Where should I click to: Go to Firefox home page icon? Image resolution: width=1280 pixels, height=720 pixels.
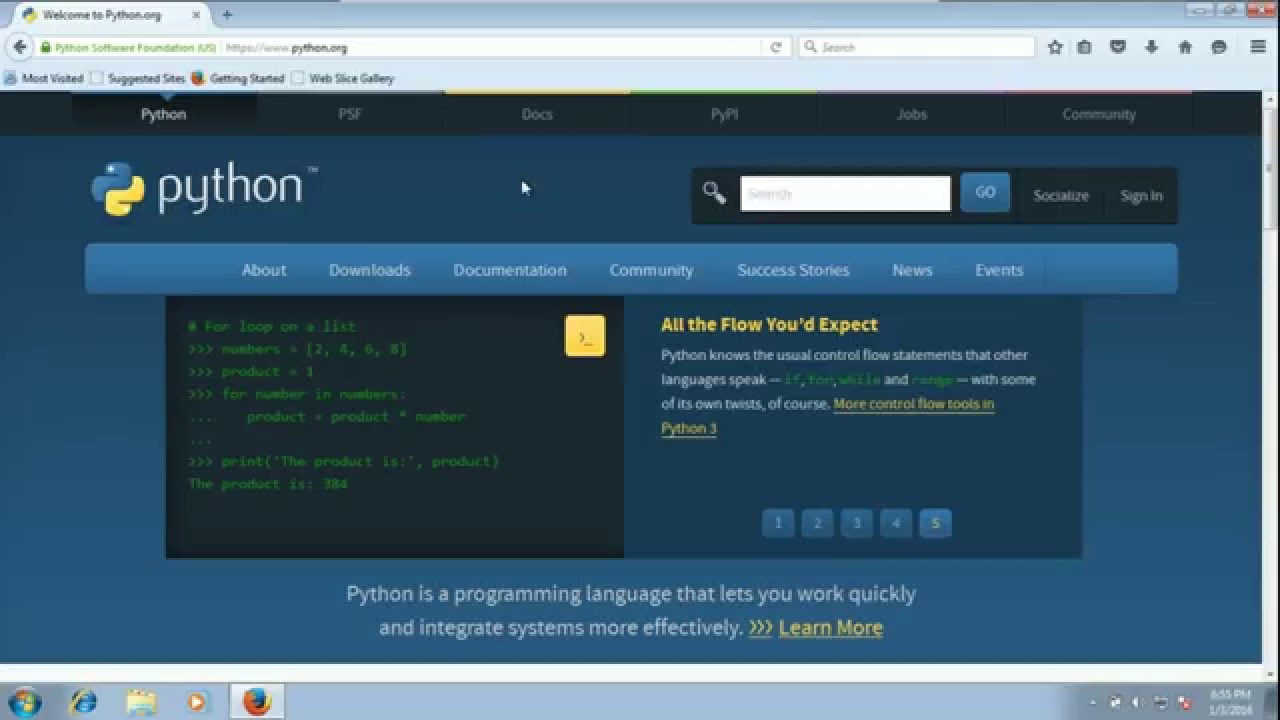[x=1185, y=47]
